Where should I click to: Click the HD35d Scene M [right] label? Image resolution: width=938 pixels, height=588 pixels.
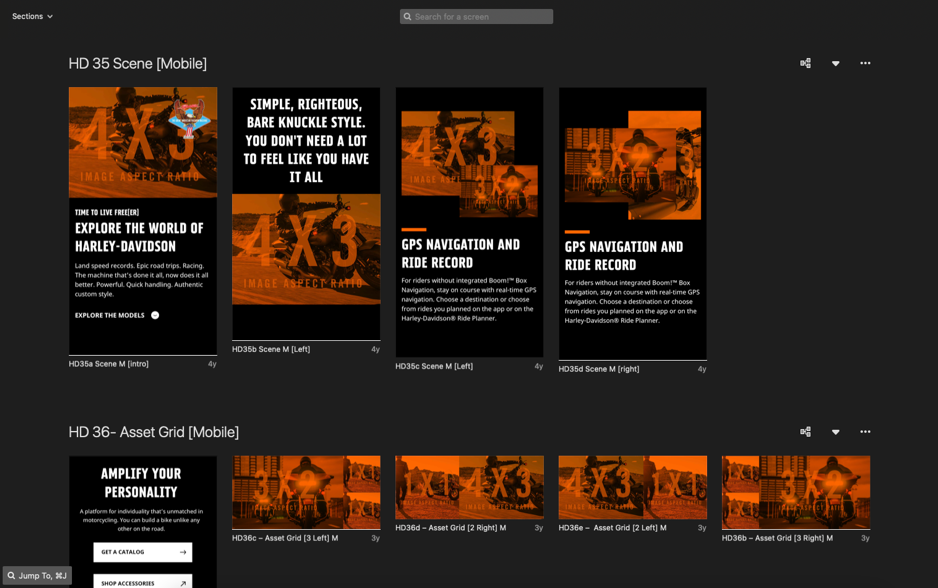coord(599,369)
